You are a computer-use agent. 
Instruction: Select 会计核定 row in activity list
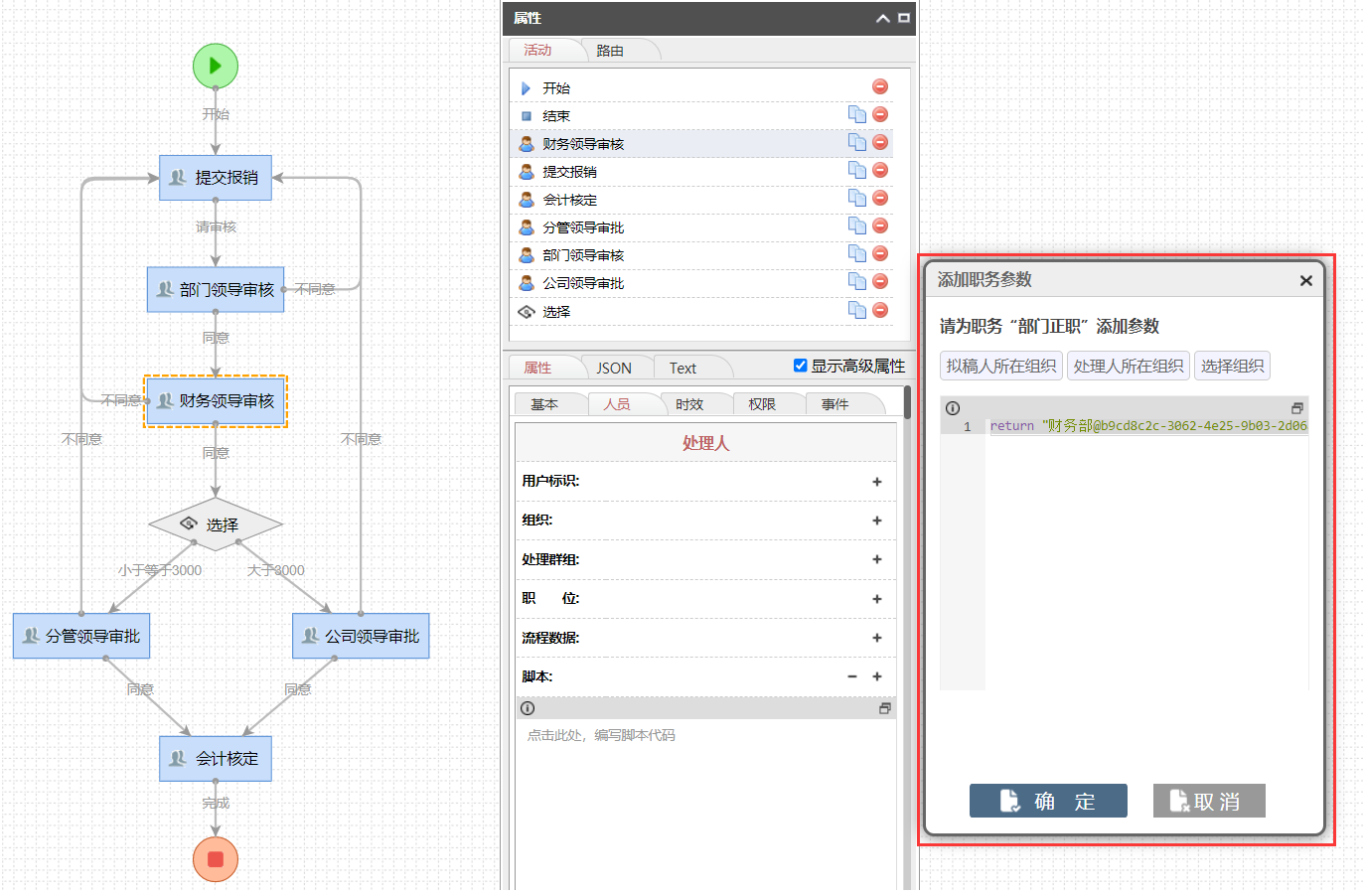(x=701, y=200)
